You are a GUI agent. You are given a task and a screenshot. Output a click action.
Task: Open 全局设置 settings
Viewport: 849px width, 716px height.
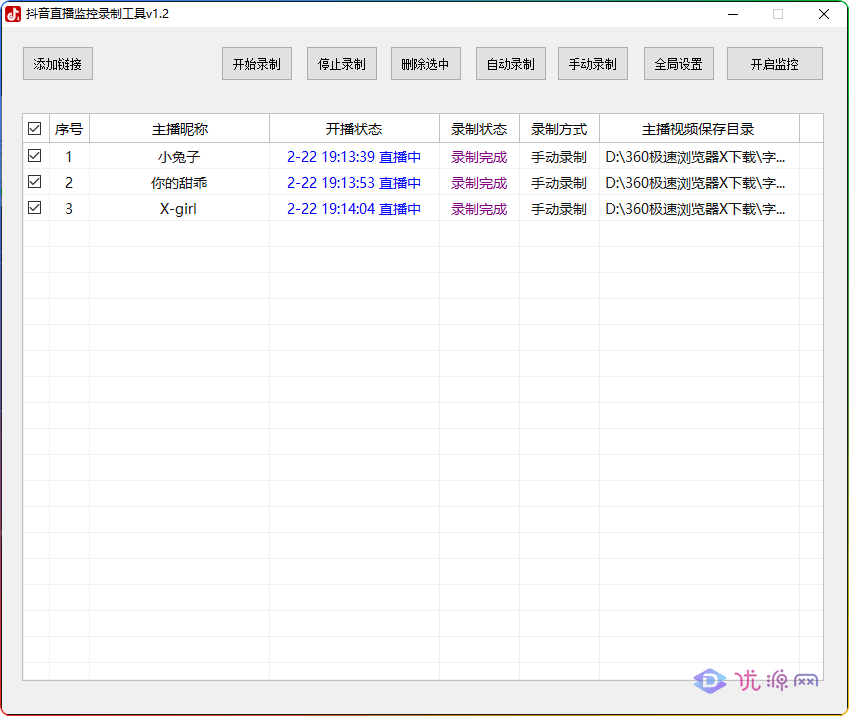[678, 64]
